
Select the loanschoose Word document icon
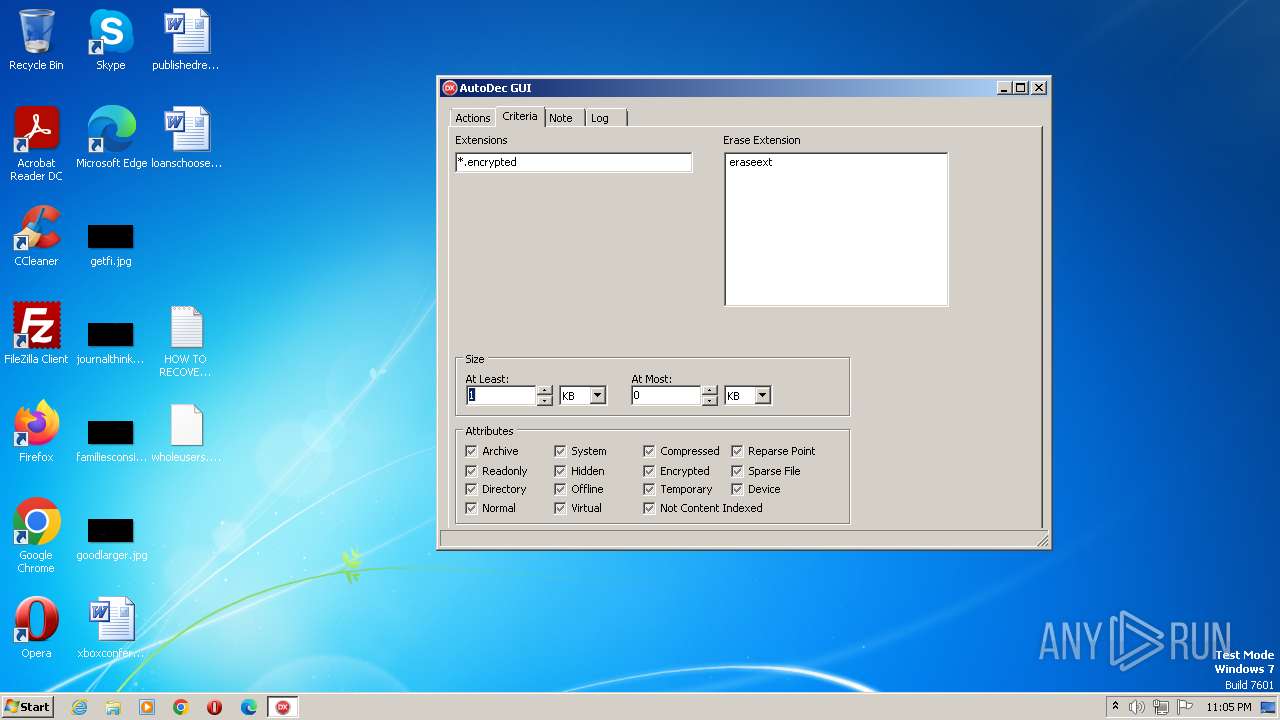[186, 138]
